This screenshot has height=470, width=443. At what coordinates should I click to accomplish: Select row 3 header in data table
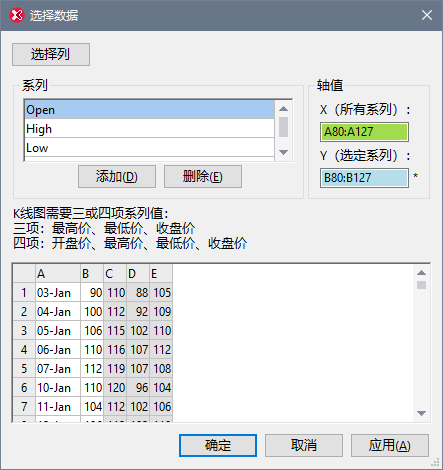click(24, 331)
